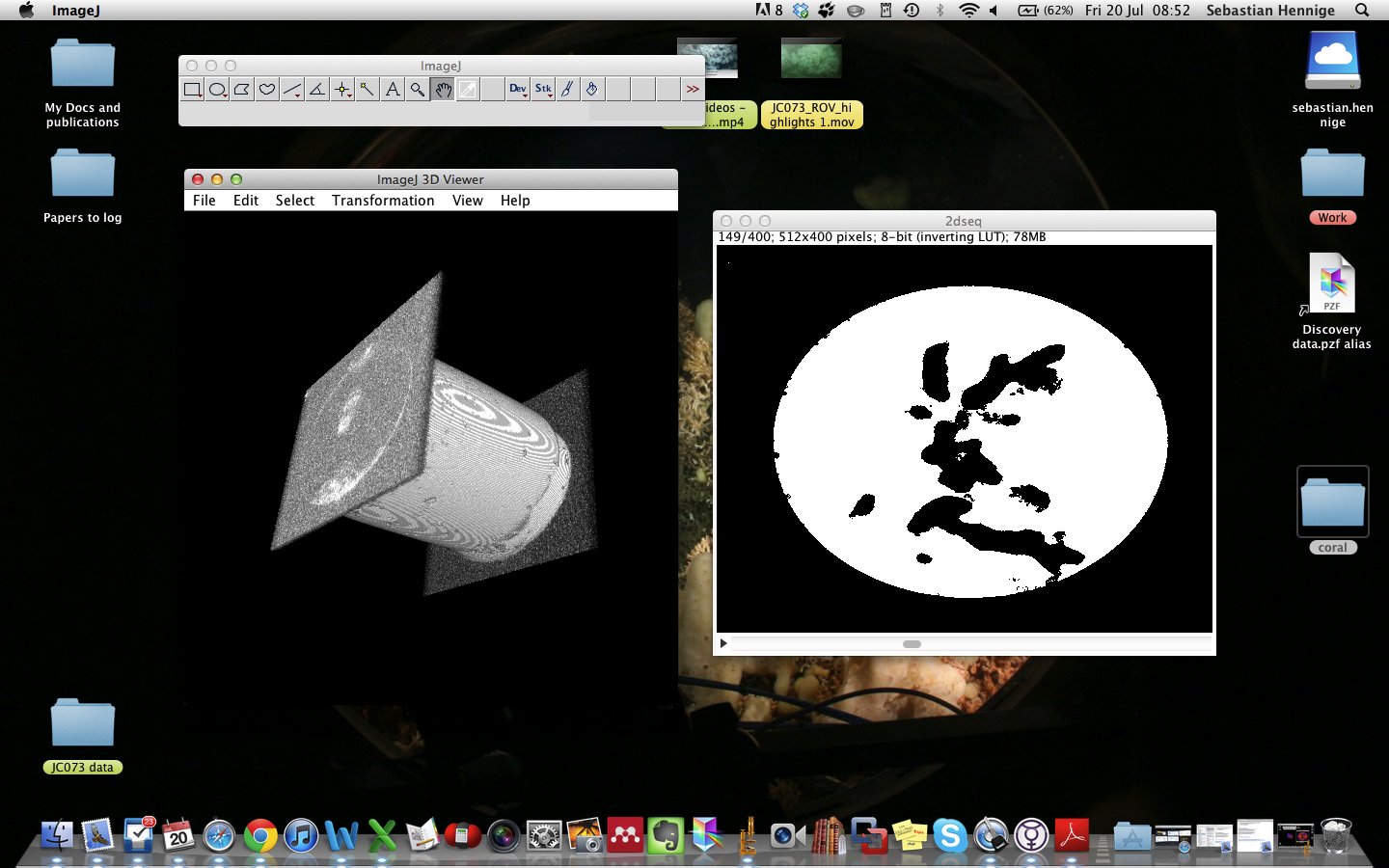Select the Oval selection tool

coord(217,90)
